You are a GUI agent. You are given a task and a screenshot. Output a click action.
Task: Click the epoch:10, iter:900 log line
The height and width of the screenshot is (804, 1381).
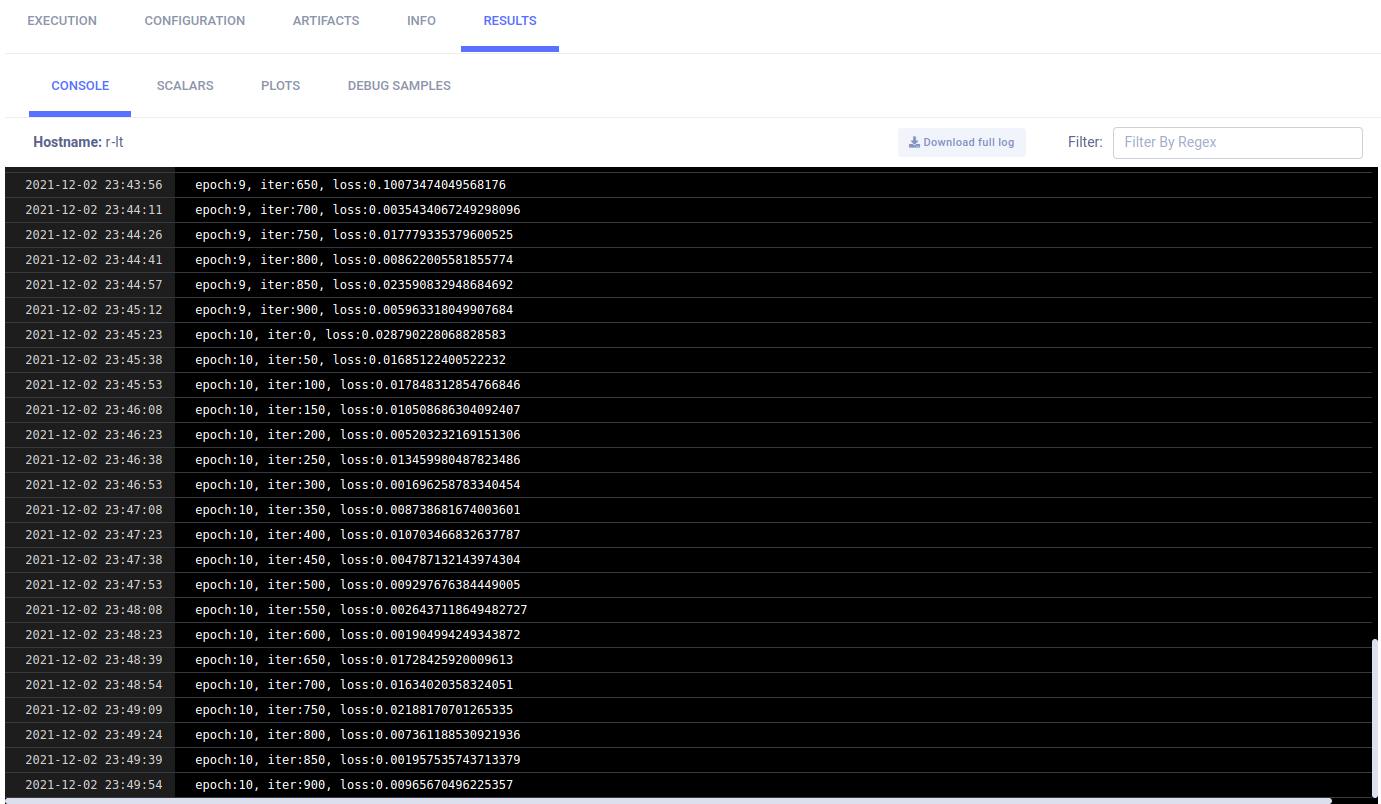tap(354, 785)
